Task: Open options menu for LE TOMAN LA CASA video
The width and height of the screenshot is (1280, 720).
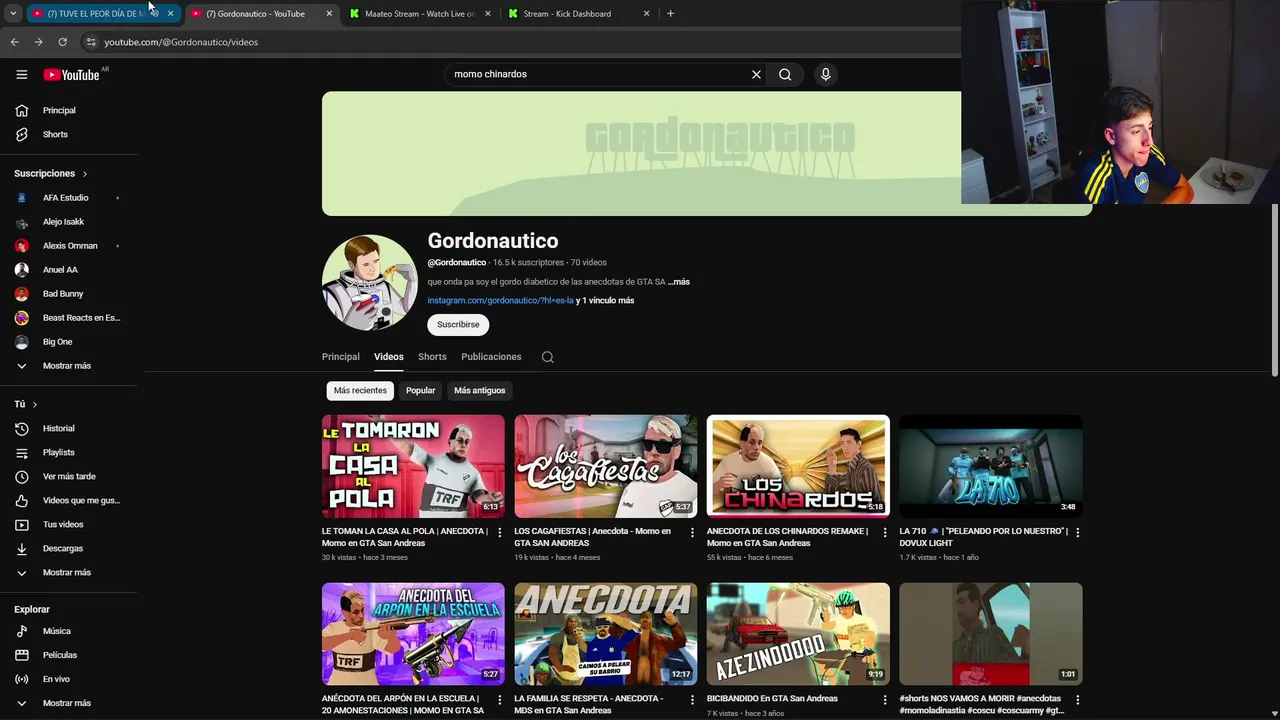Action: [x=499, y=532]
